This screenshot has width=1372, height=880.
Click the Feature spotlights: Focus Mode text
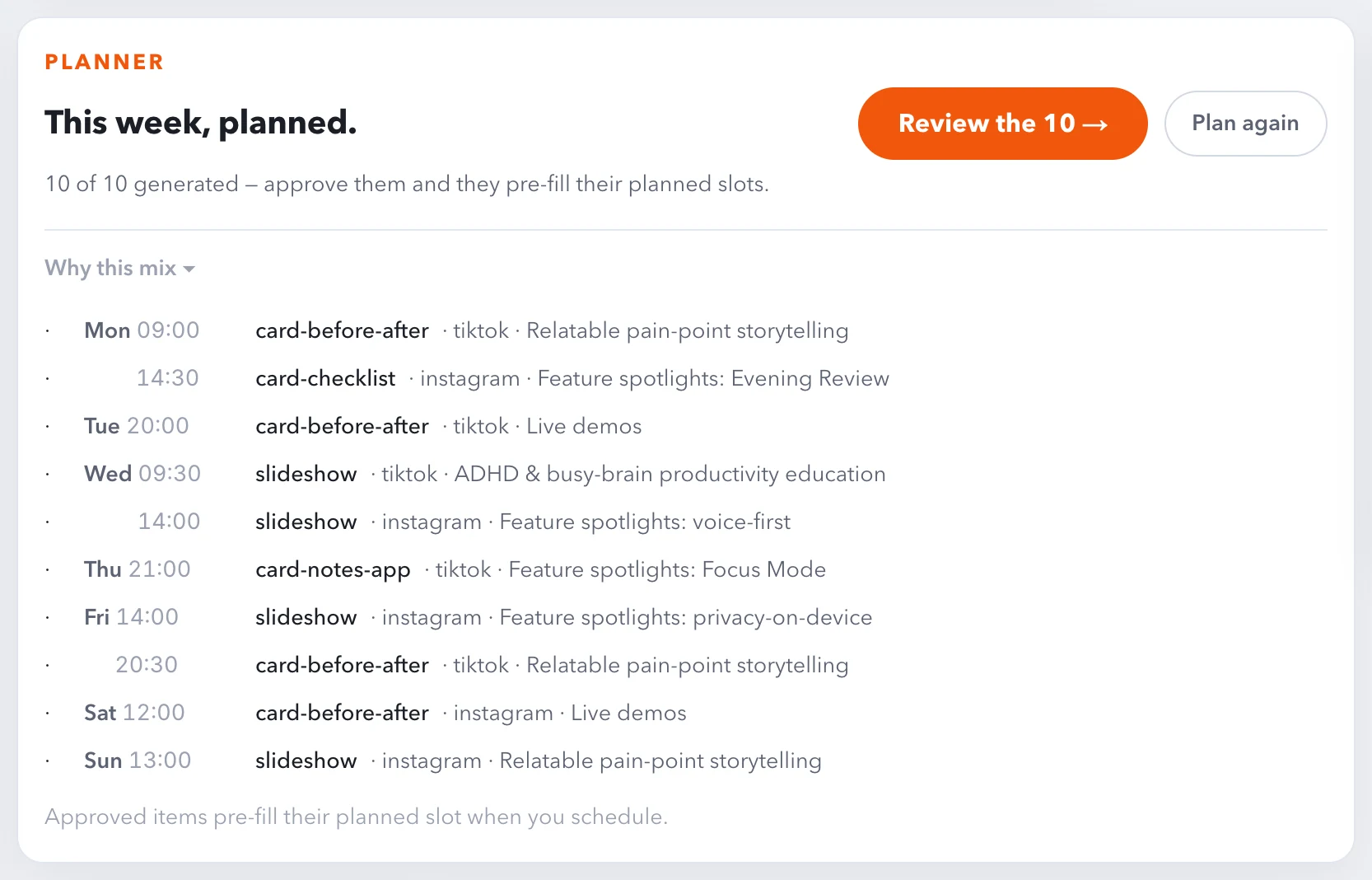tap(667, 569)
